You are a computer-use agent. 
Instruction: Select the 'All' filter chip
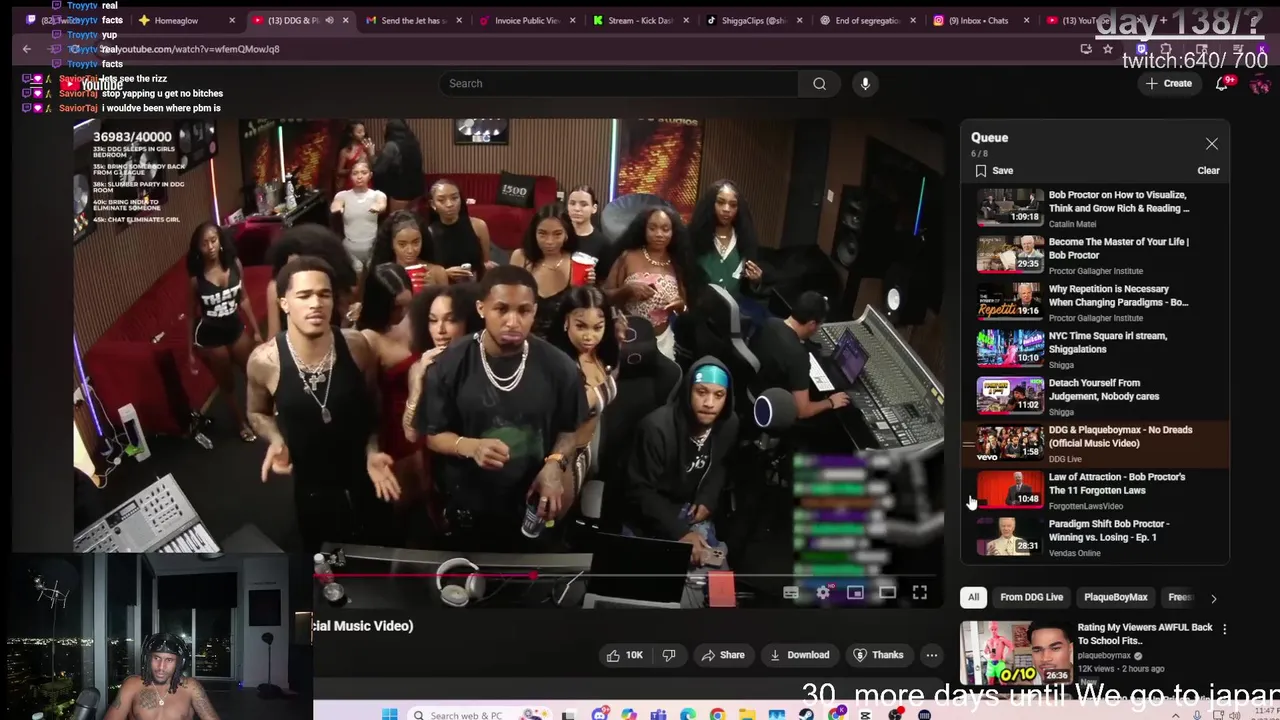[x=973, y=597]
